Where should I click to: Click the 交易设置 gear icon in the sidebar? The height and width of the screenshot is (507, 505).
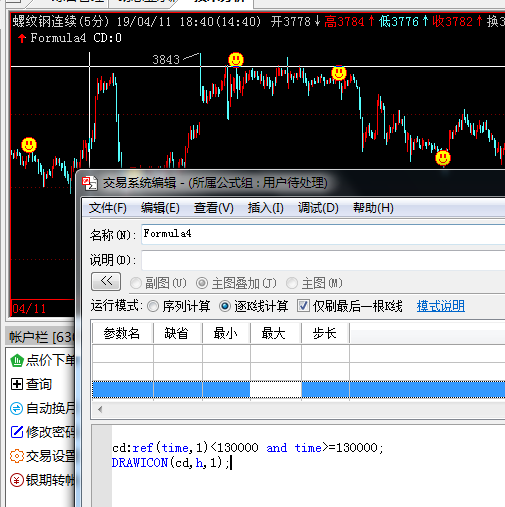coord(17,456)
